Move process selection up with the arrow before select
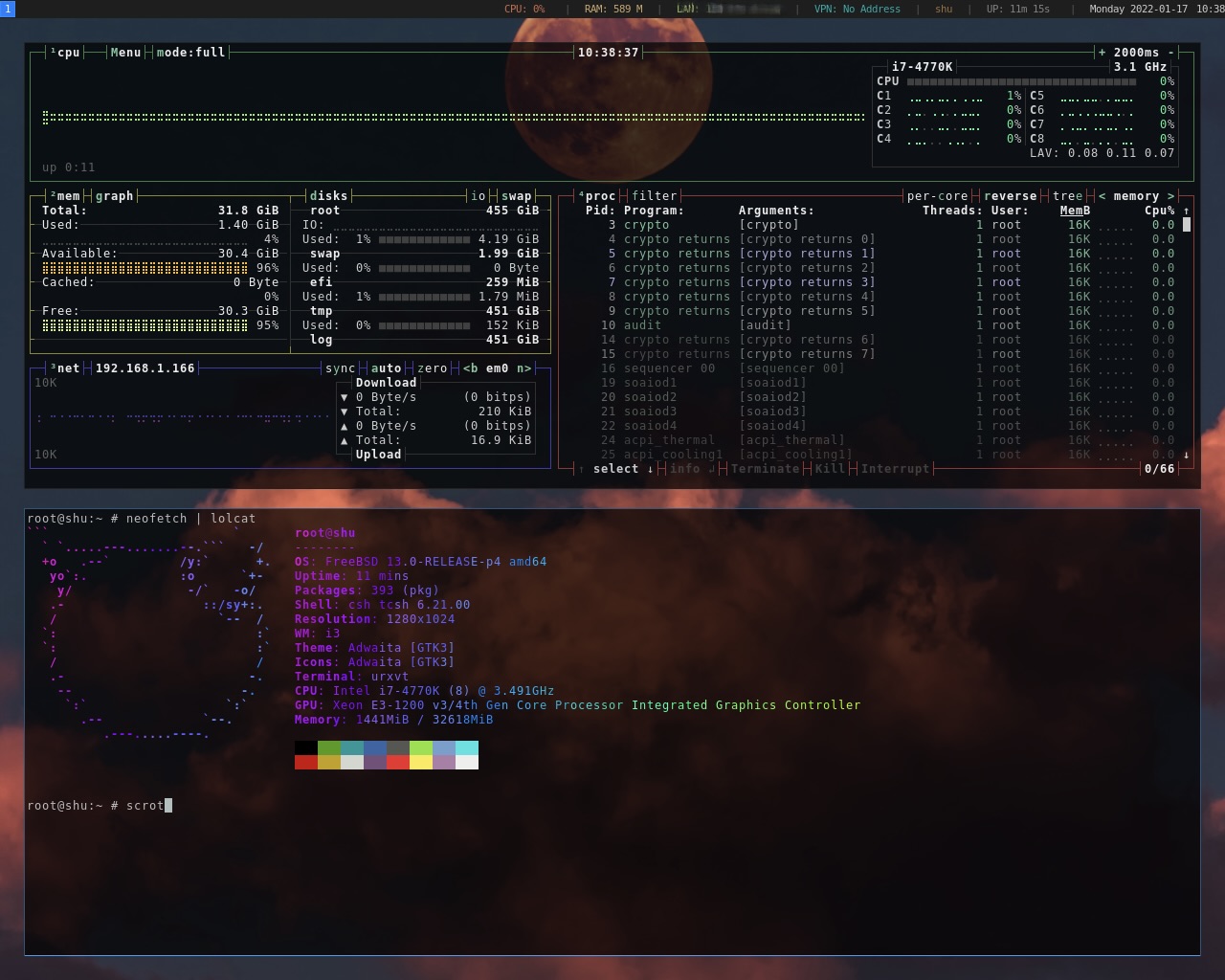 tap(581, 469)
